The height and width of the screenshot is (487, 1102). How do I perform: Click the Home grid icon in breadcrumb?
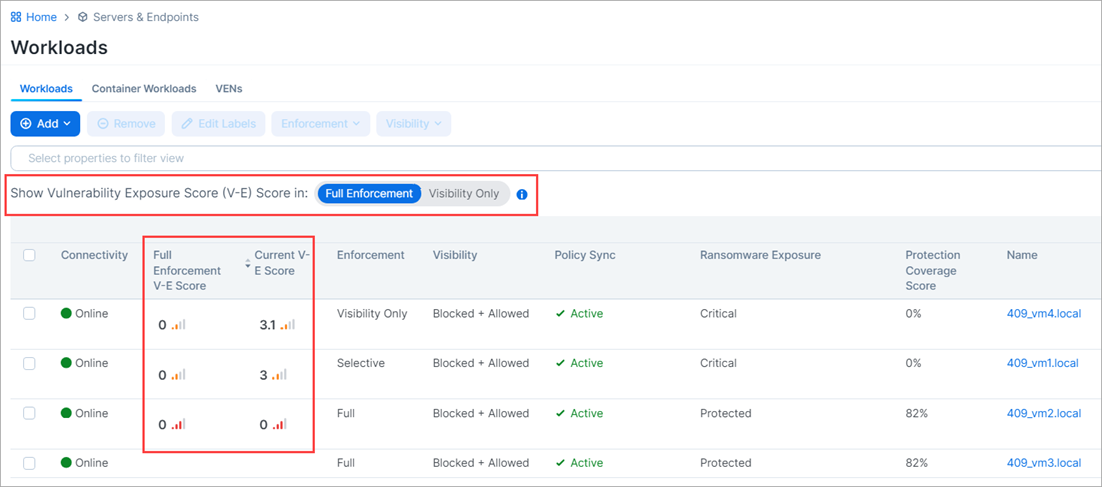[16, 17]
